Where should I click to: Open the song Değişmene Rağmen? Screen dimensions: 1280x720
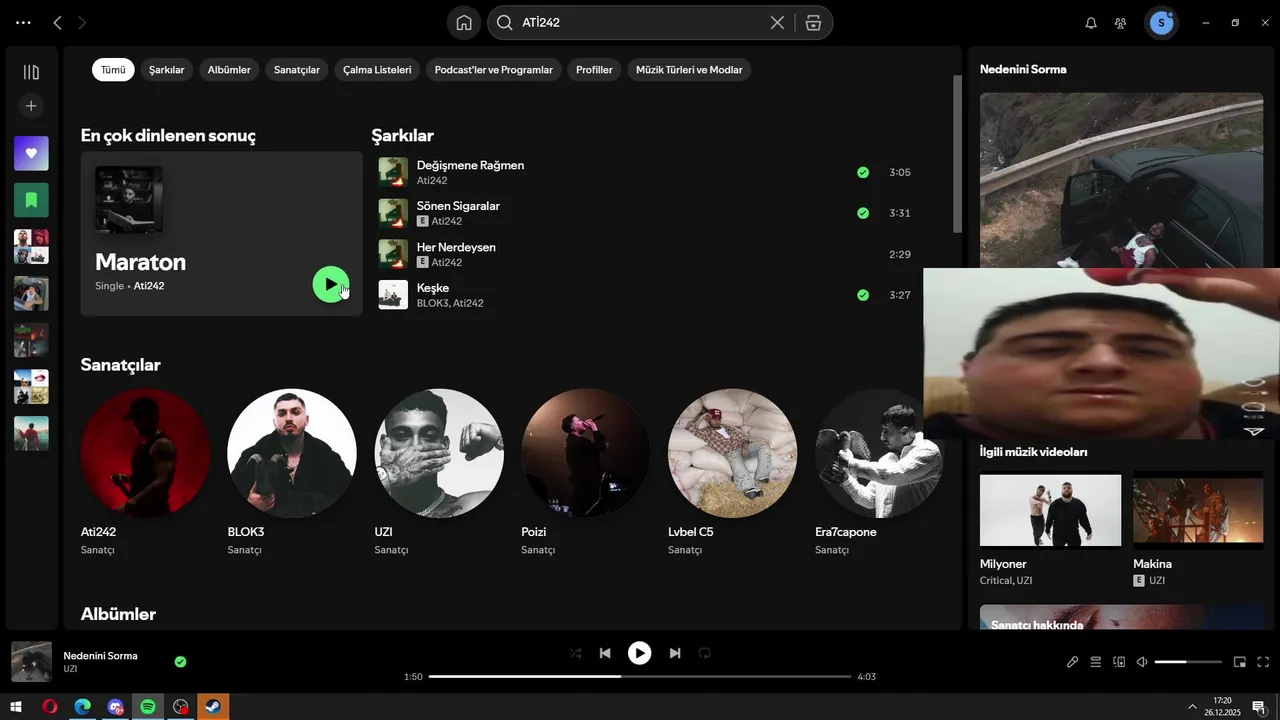(470, 165)
